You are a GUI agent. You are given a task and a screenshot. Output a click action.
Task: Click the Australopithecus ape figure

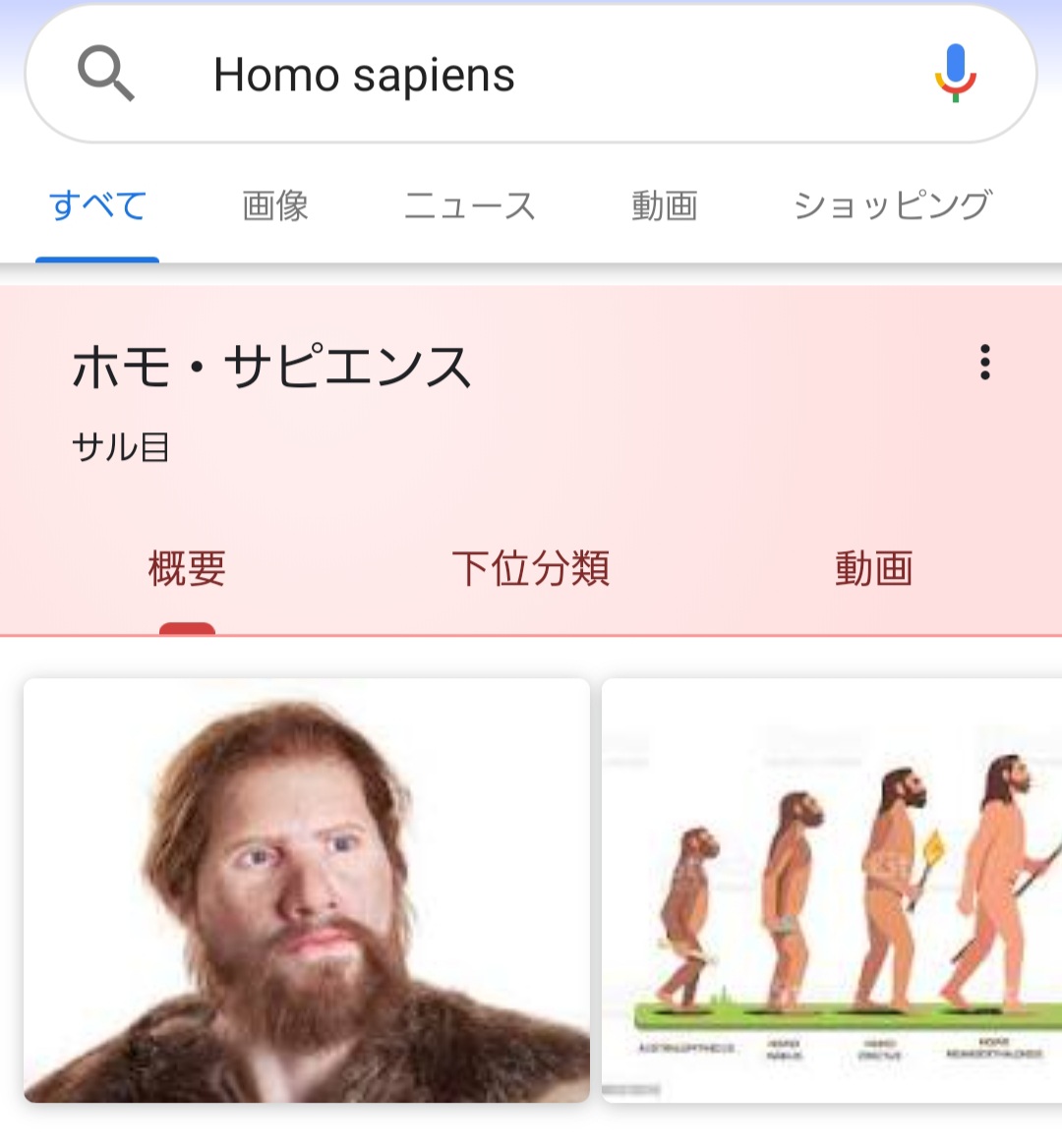pos(688,917)
